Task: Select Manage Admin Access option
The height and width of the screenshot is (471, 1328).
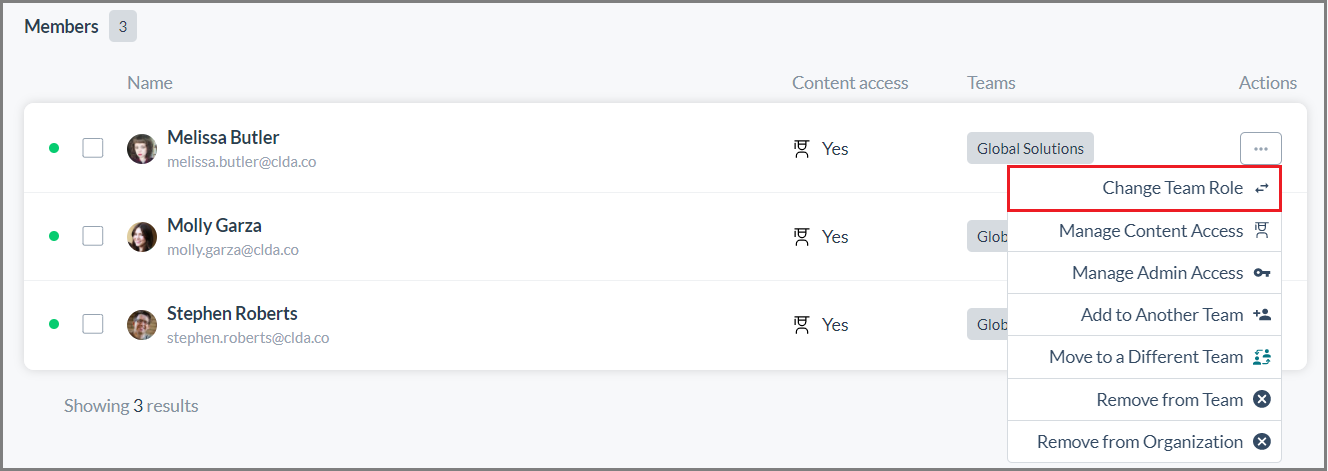Action: pyautogui.click(x=1144, y=273)
